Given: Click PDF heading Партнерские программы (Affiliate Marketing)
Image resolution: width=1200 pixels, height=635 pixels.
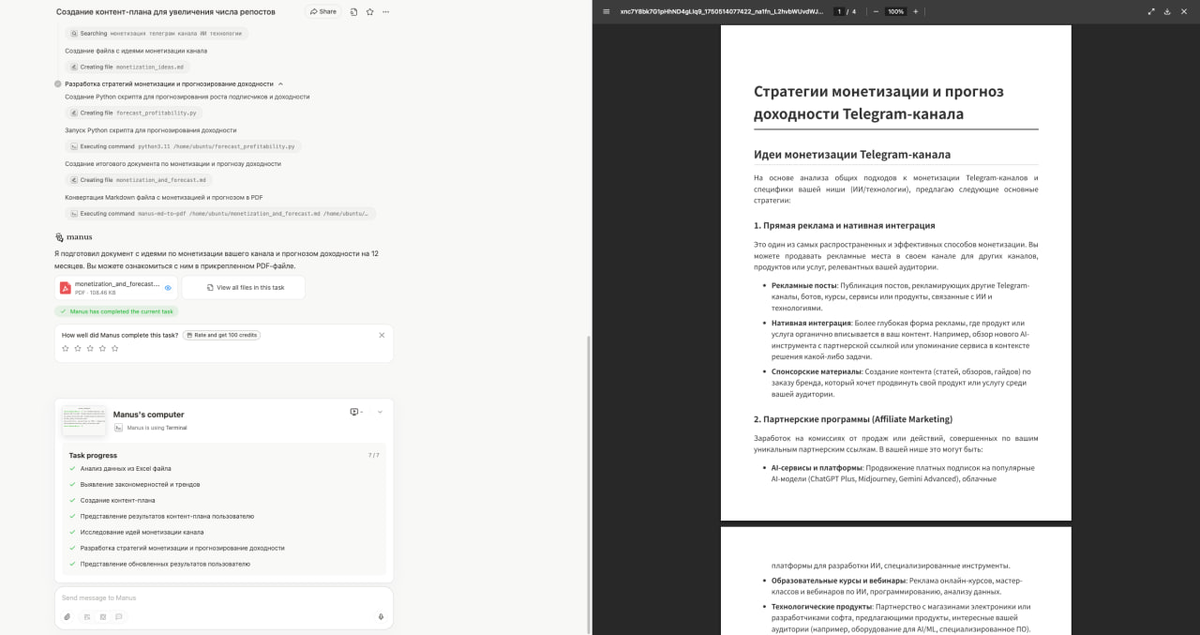Looking at the screenshot, I should coord(852,419).
